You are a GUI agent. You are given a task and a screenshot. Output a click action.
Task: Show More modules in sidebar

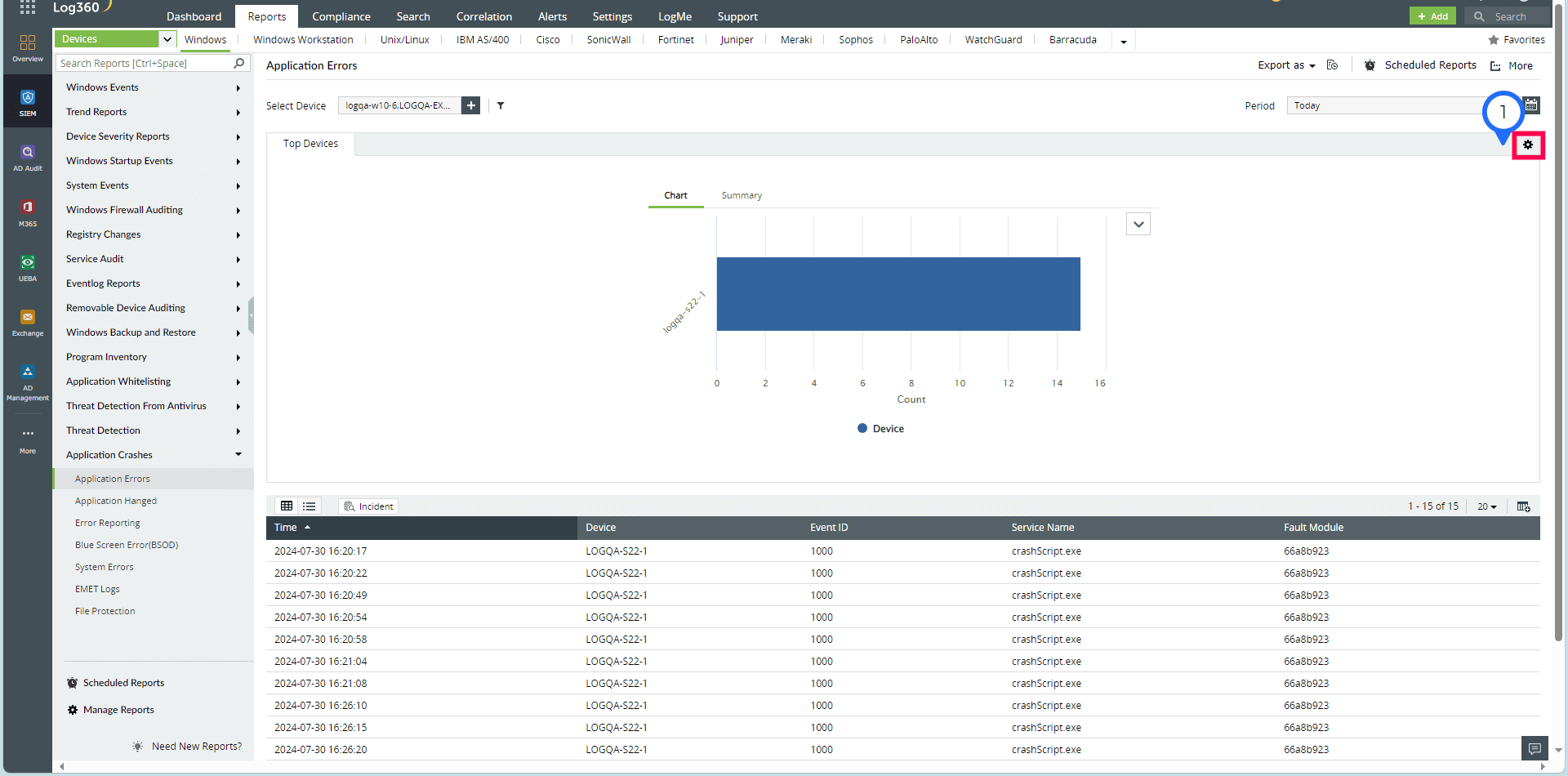28,440
